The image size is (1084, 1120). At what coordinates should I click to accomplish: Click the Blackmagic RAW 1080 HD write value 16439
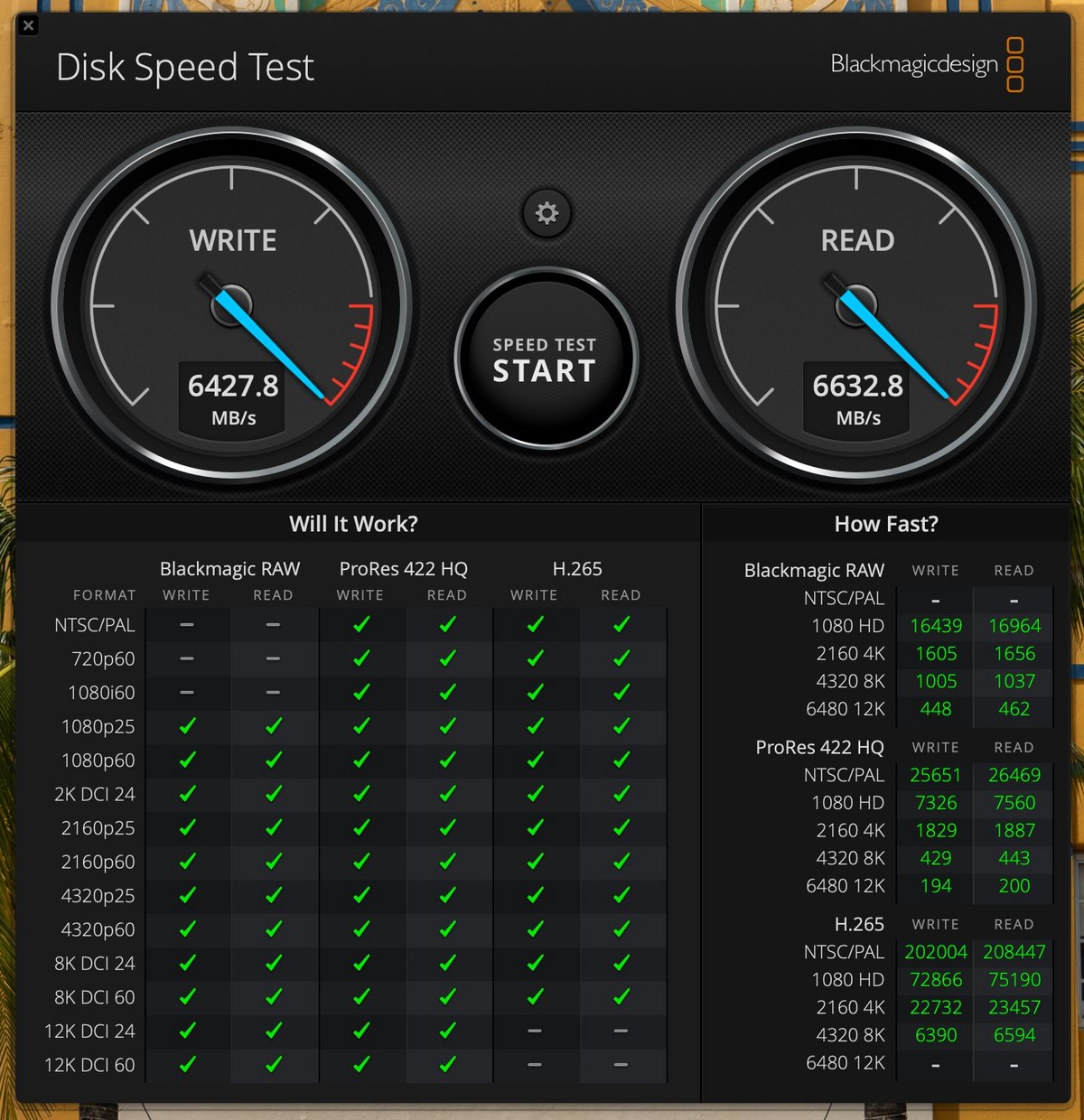(935, 626)
